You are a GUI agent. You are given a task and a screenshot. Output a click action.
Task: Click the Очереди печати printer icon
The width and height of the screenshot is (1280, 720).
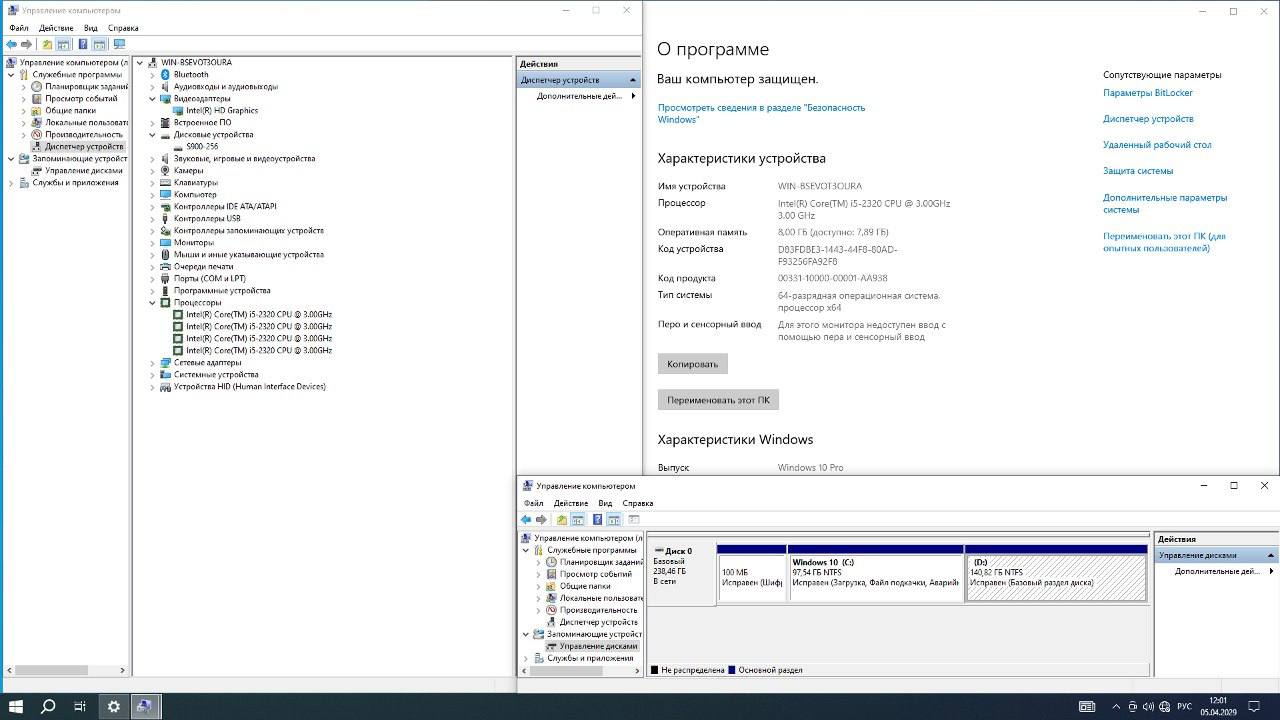point(166,267)
